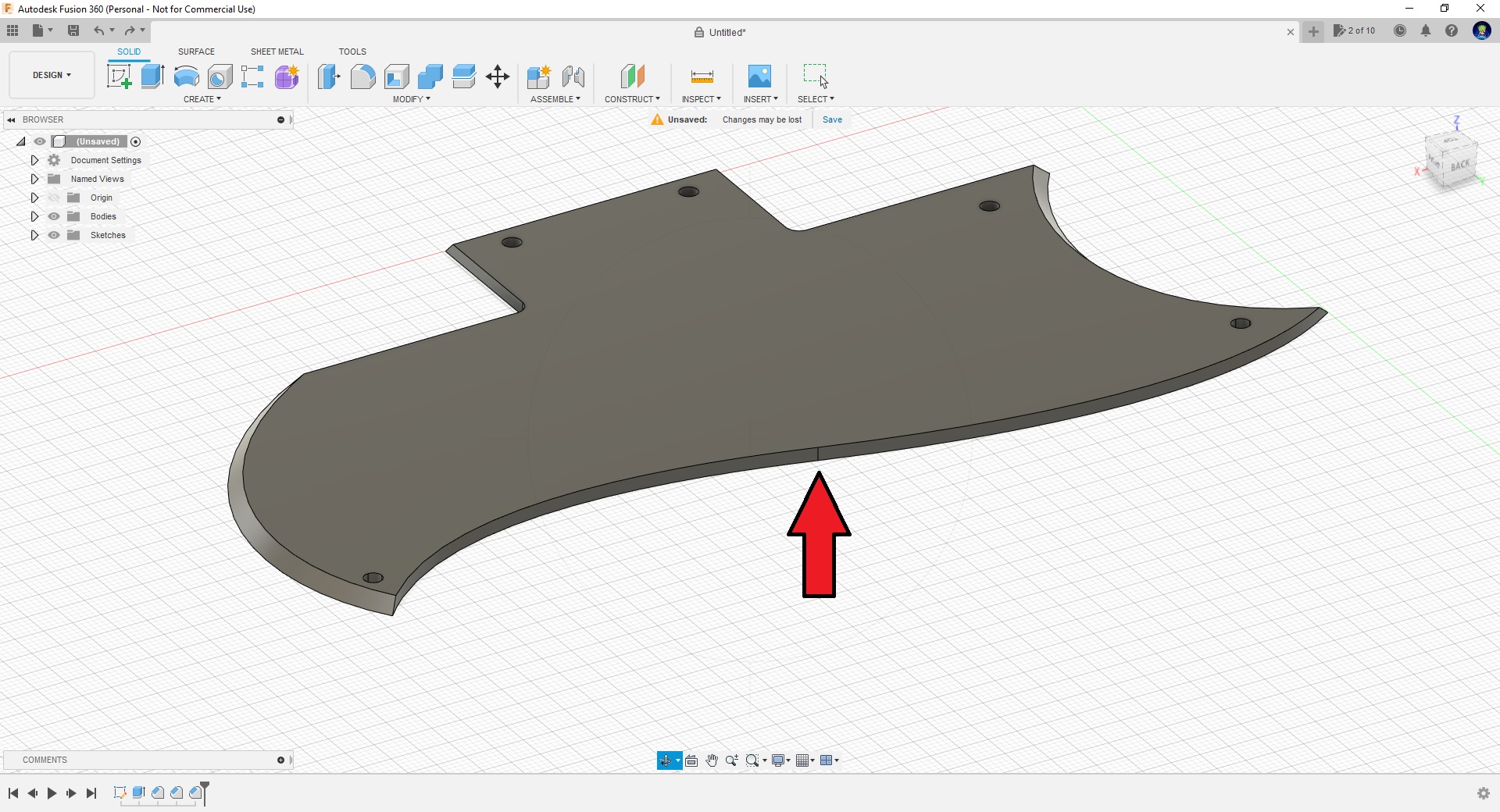Start the Measure tool
This screenshot has height=812, width=1500.
pos(702,77)
